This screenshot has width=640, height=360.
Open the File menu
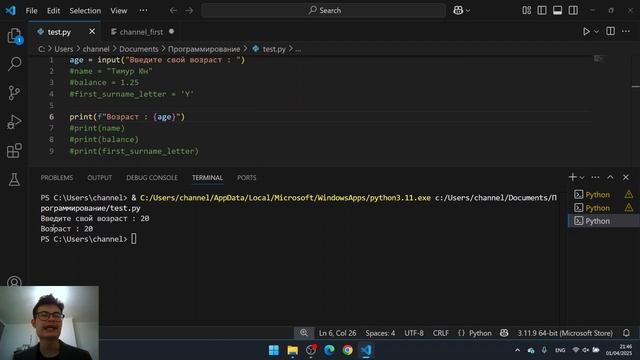tap(31, 11)
